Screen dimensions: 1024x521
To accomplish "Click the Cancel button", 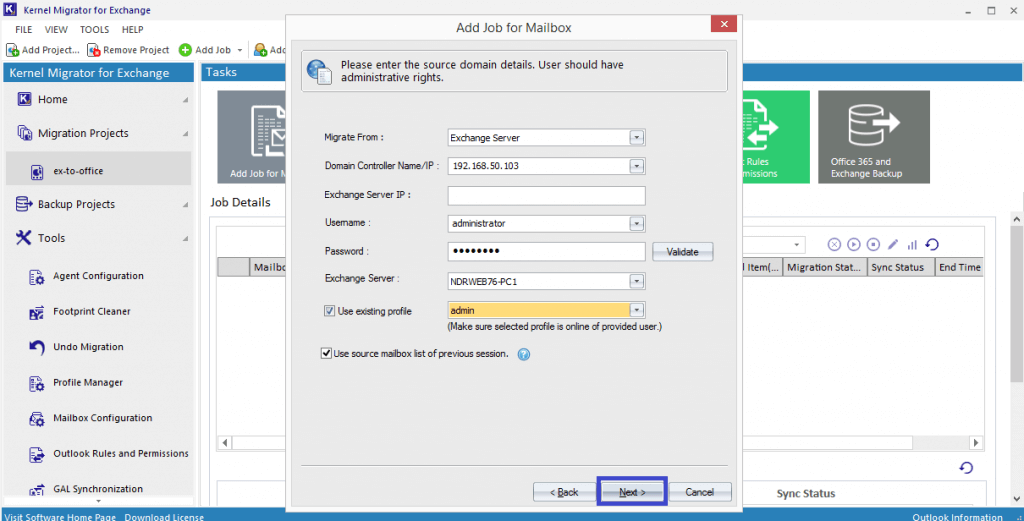I will (700, 492).
